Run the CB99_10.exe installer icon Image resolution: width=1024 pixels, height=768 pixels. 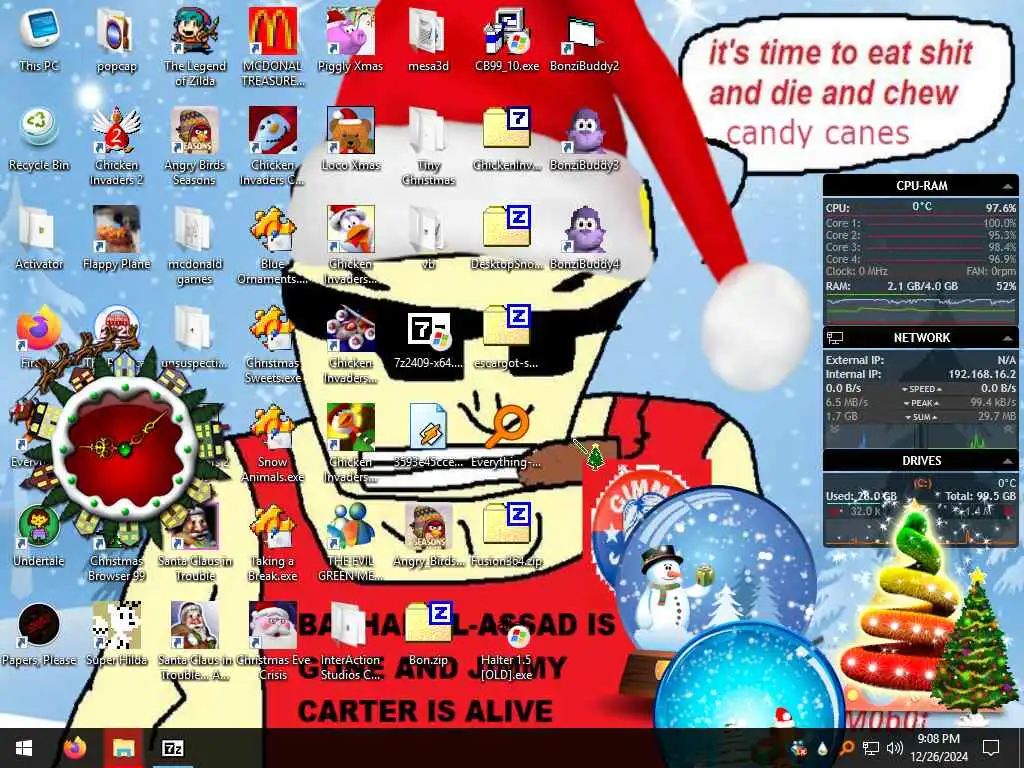(507, 40)
